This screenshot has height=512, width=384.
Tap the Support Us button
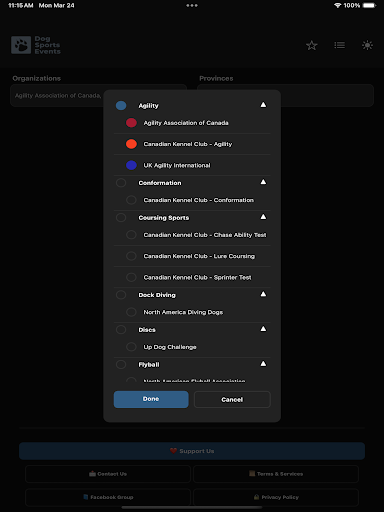(192, 451)
